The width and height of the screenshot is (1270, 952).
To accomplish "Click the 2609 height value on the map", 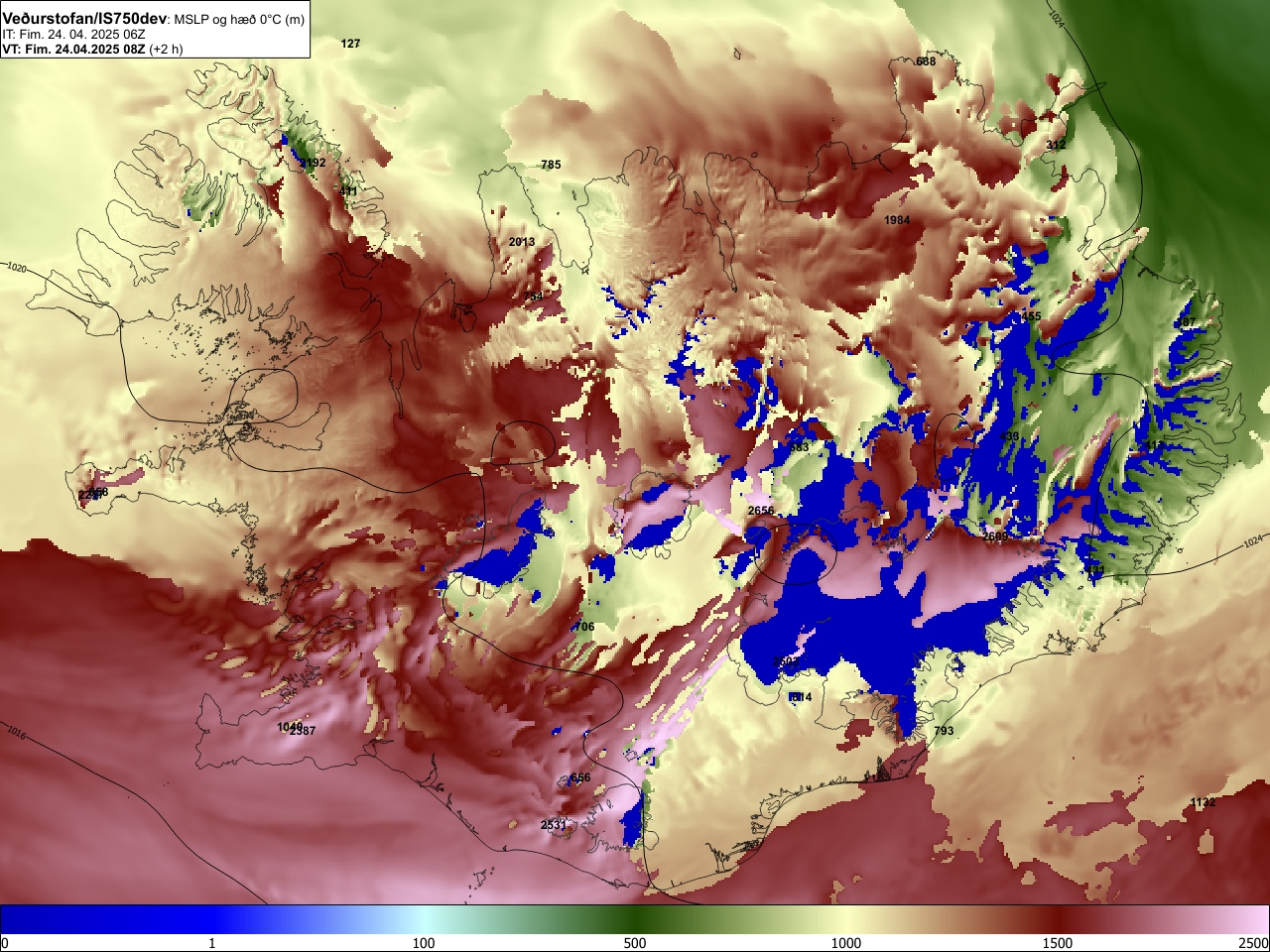I will (995, 535).
